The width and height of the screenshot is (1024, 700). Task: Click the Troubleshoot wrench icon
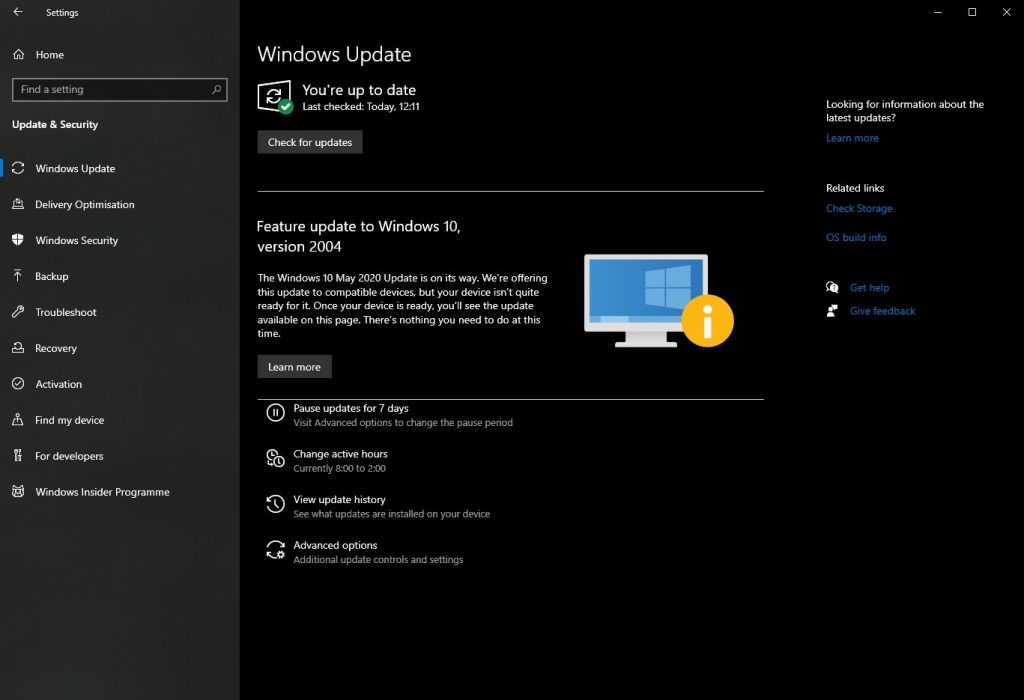click(x=18, y=311)
